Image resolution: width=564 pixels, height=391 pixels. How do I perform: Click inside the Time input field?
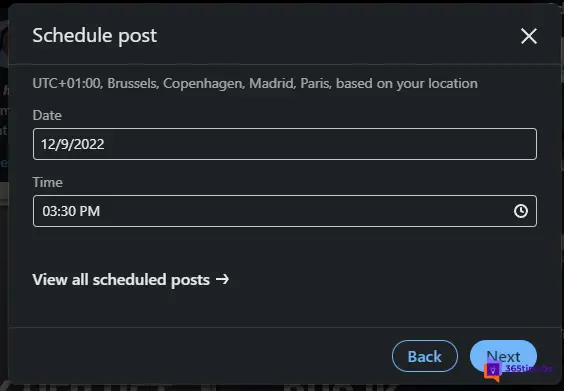tap(285, 211)
